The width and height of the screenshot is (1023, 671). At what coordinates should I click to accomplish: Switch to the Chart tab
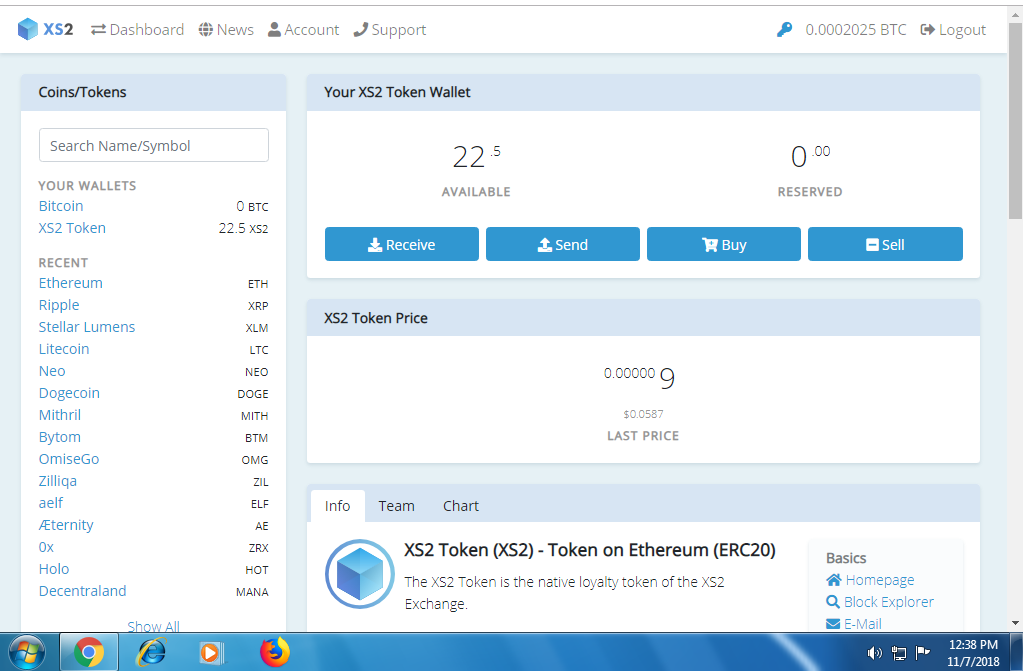[x=460, y=506]
